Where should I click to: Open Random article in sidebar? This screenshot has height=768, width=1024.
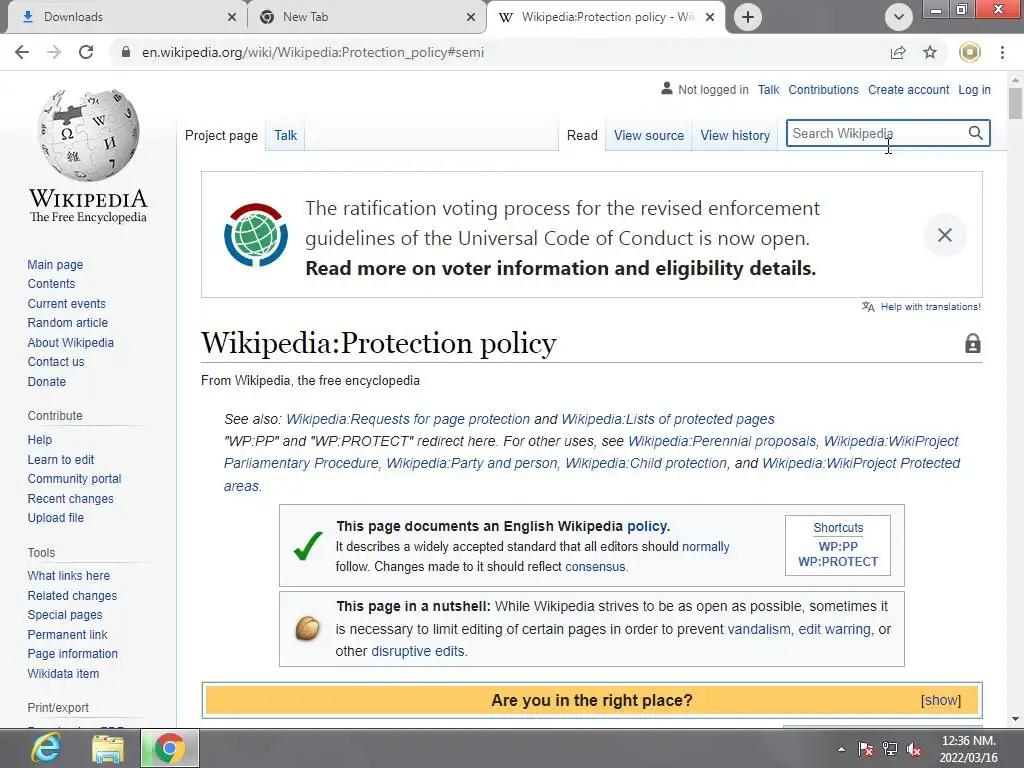pyautogui.click(x=68, y=323)
